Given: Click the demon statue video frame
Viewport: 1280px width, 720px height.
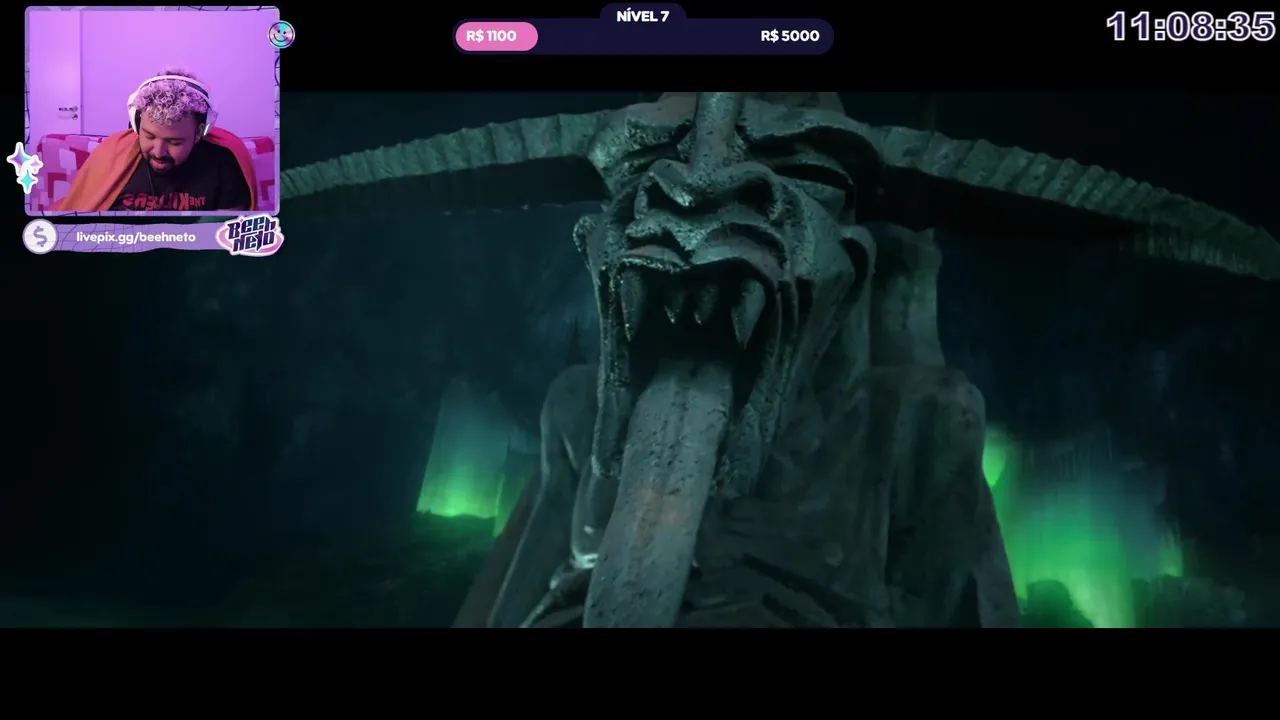Looking at the screenshot, I should click(640, 360).
